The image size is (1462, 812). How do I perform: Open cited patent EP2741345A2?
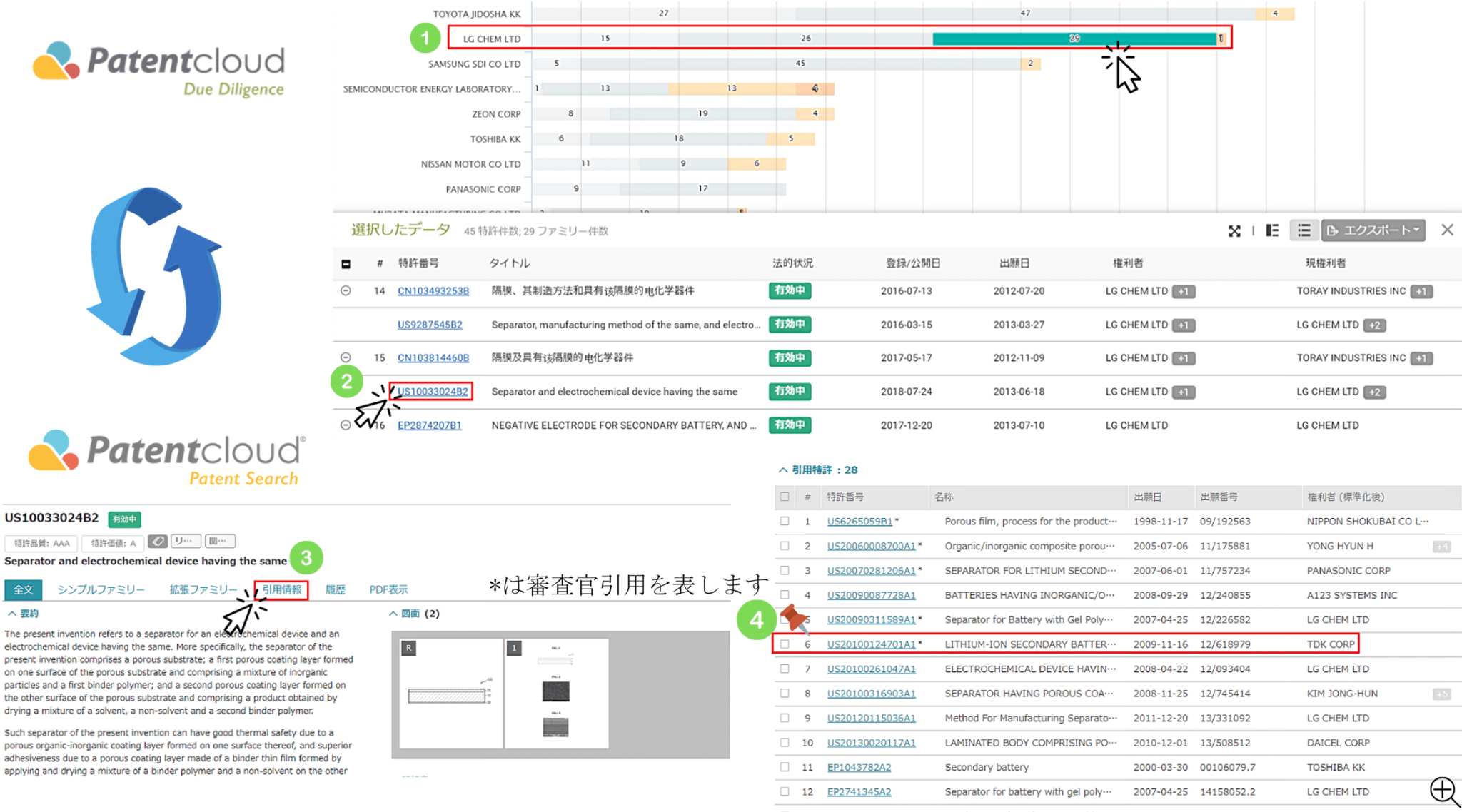click(859, 792)
